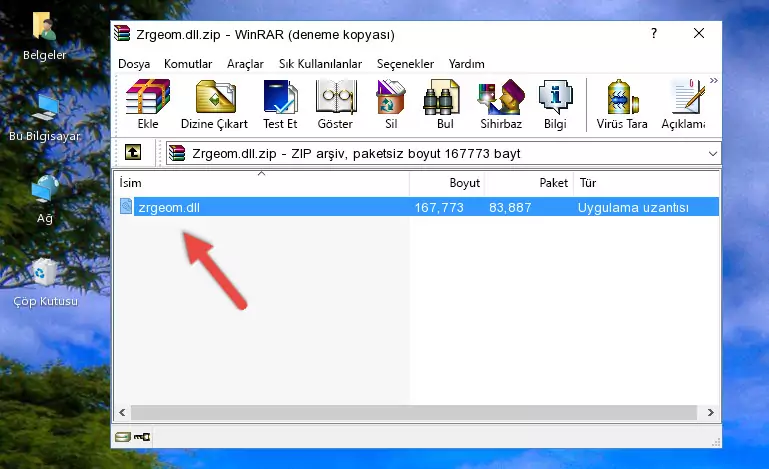This screenshot has height=469, width=769.
Task: Open the Dosya menu
Action: click(x=134, y=64)
